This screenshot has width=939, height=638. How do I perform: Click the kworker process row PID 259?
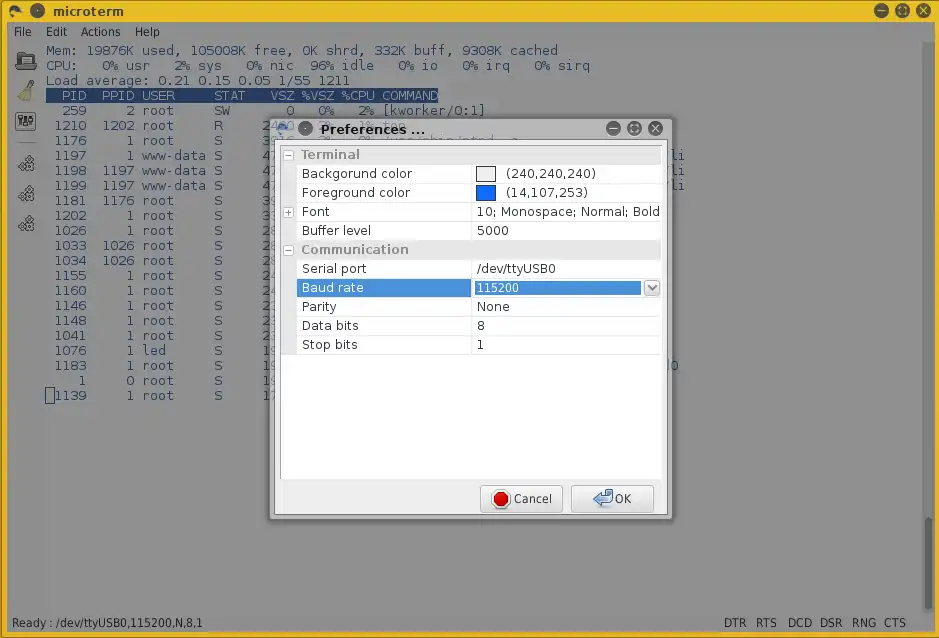click(x=273, y=111)
